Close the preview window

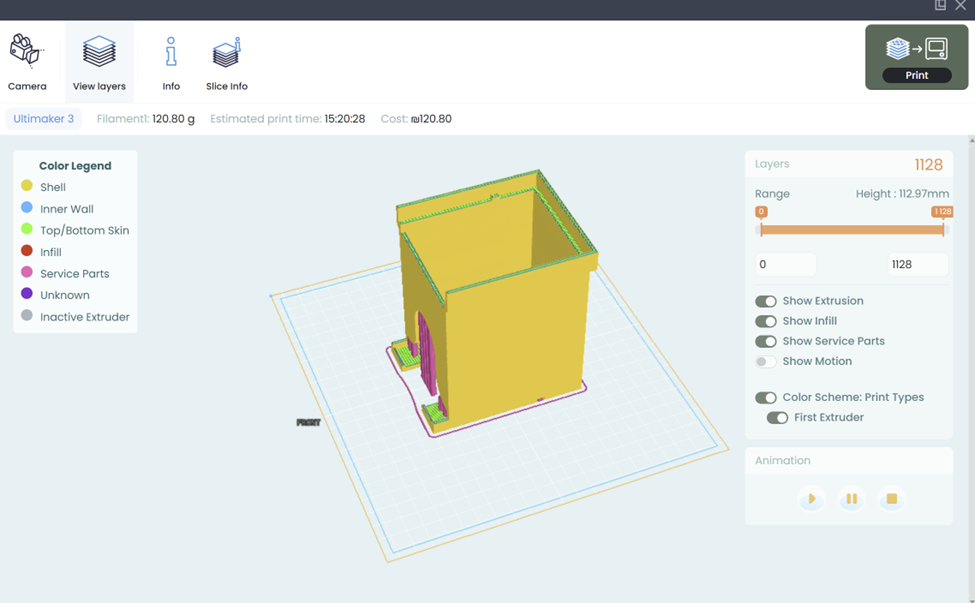click(x=961, y=5)
